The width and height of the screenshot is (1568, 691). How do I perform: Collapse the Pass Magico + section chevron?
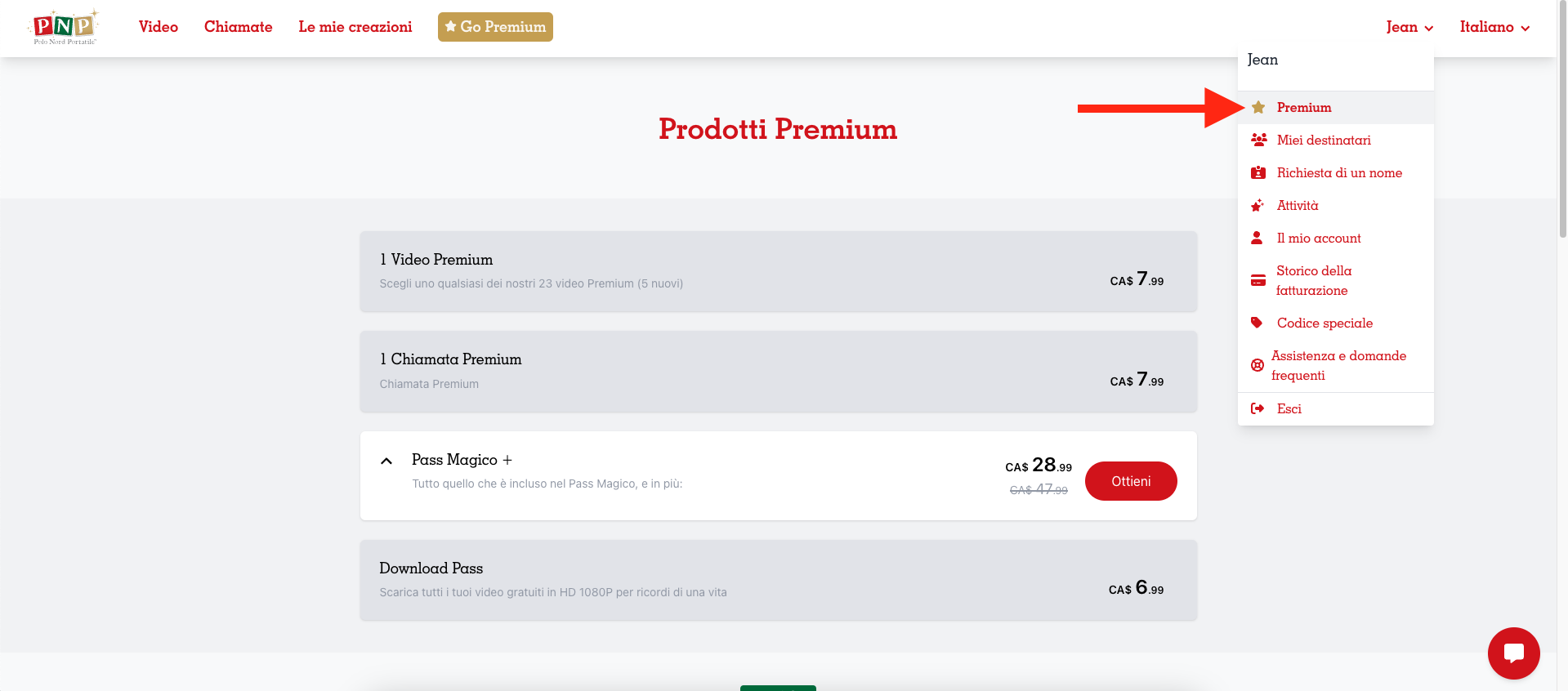pyautogui.click(x=386, y=461)
